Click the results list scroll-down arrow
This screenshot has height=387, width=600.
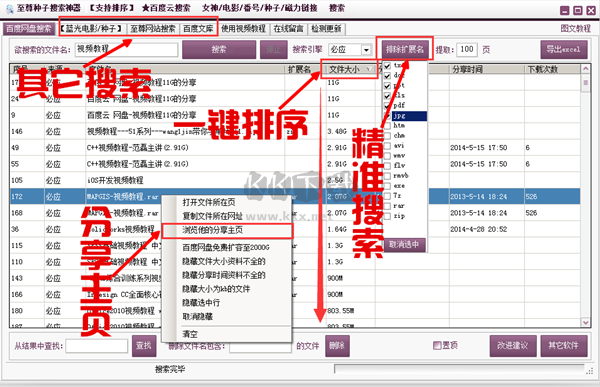point(585,323)
